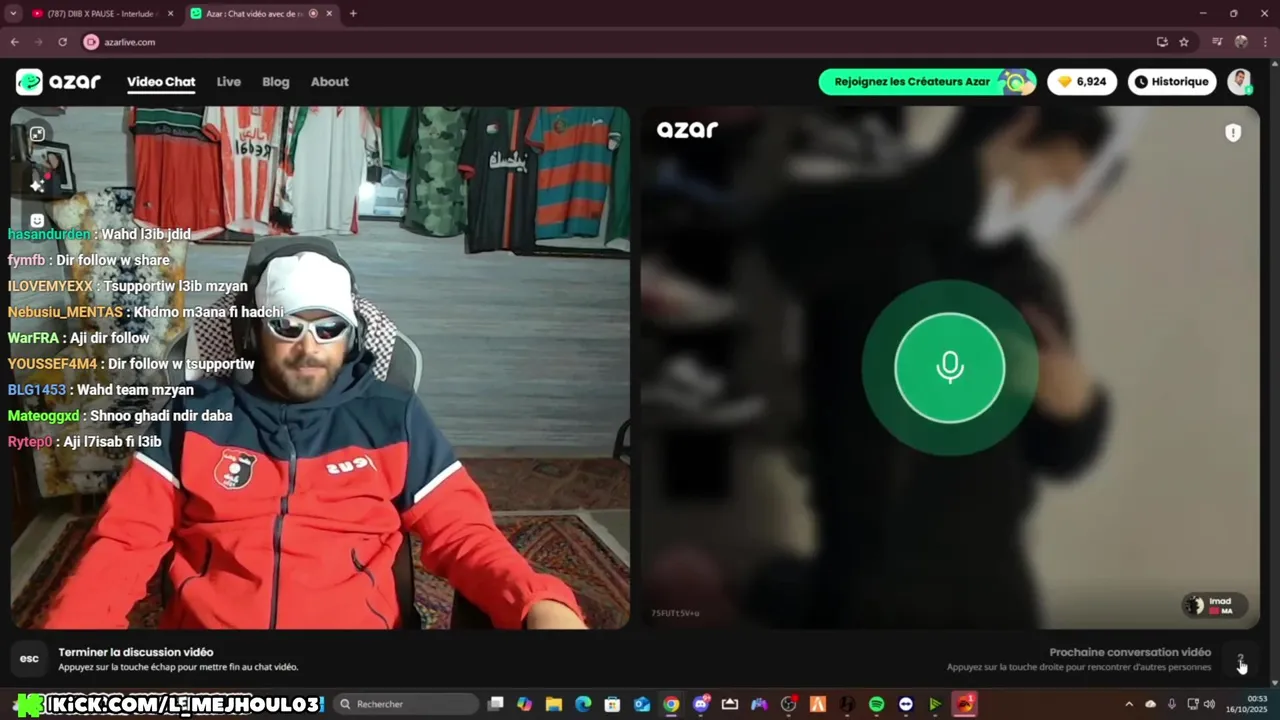
Task: Open the profile avatar menu
Action: pyautogui.click(x=1240, y=82)
